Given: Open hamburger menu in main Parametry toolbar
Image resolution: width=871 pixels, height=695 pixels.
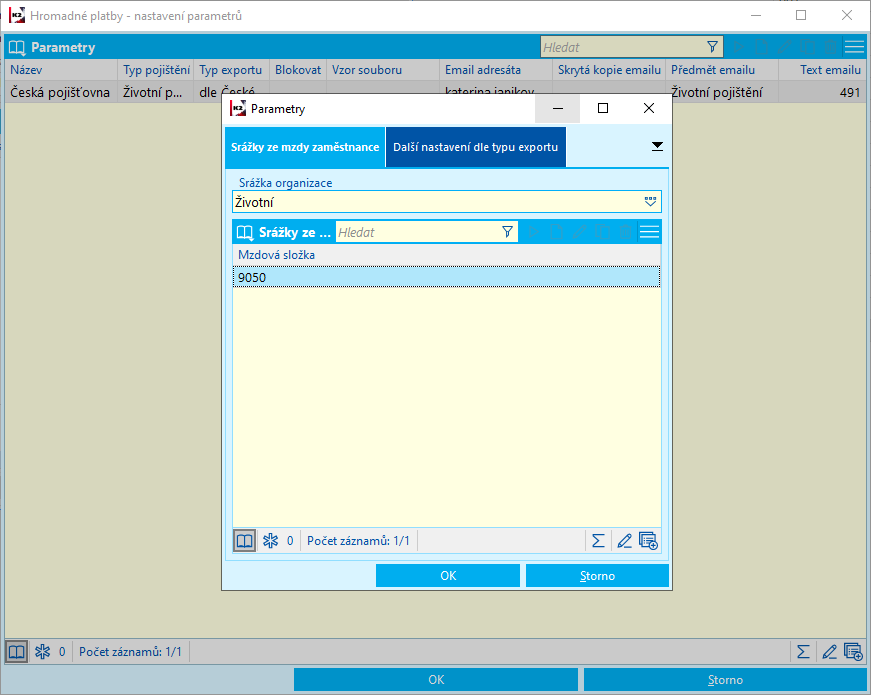Looking at the screenshot, I should pyautogui.click(x=854, y=48).
